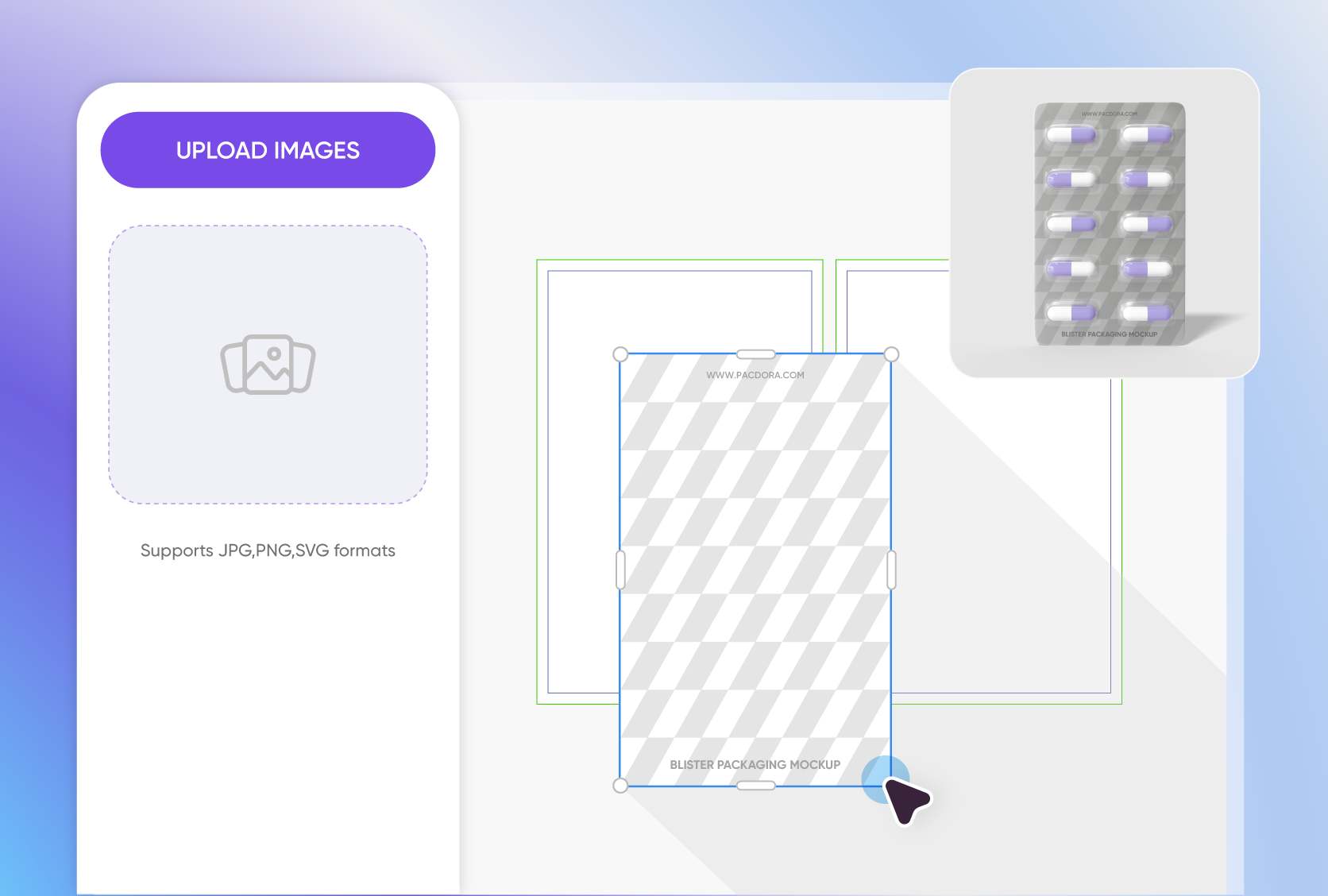Select the top-right corner resize handle

click(x=891, y=354)
